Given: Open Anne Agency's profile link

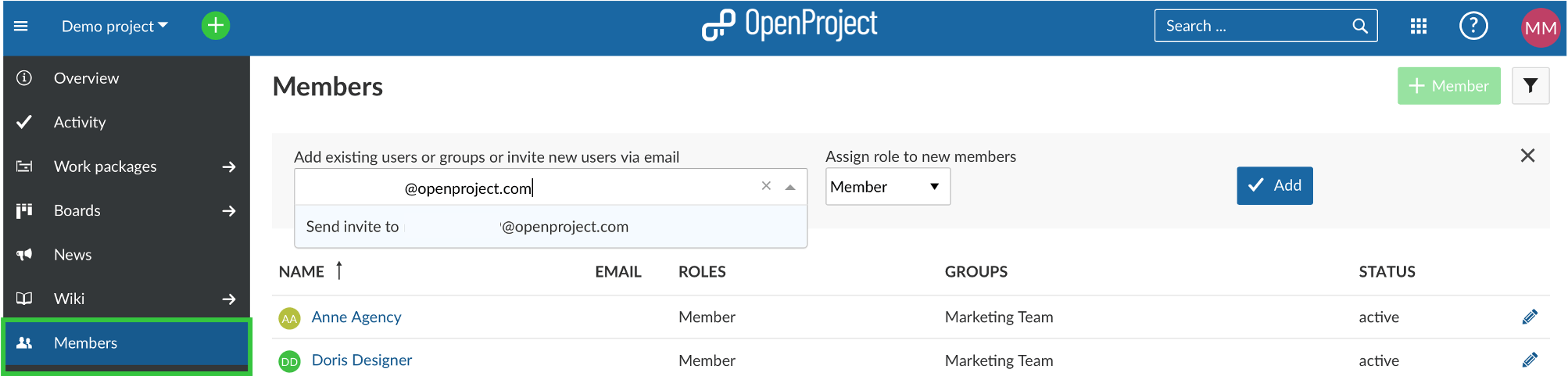Looking at the screenshot, I should pyautogui.click(x=356, y=317).
